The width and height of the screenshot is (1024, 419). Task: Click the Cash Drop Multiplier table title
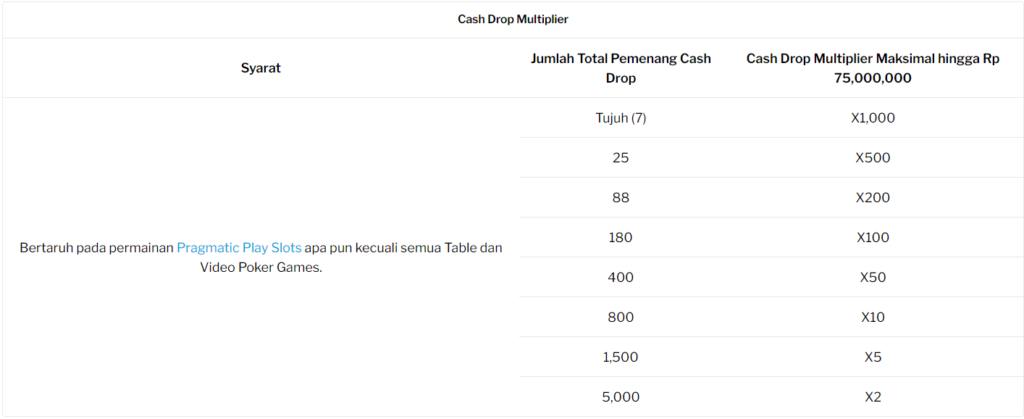click(x=513, y=20)
